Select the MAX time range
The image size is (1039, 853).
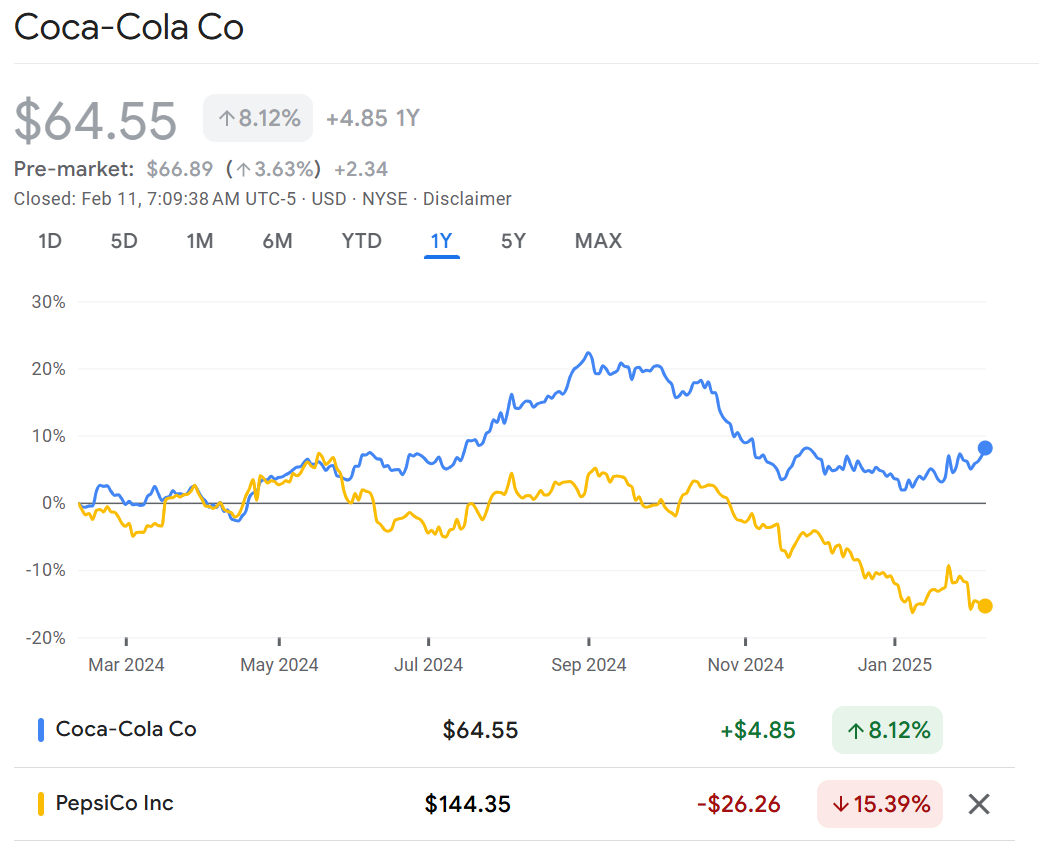tap(598, 241)
